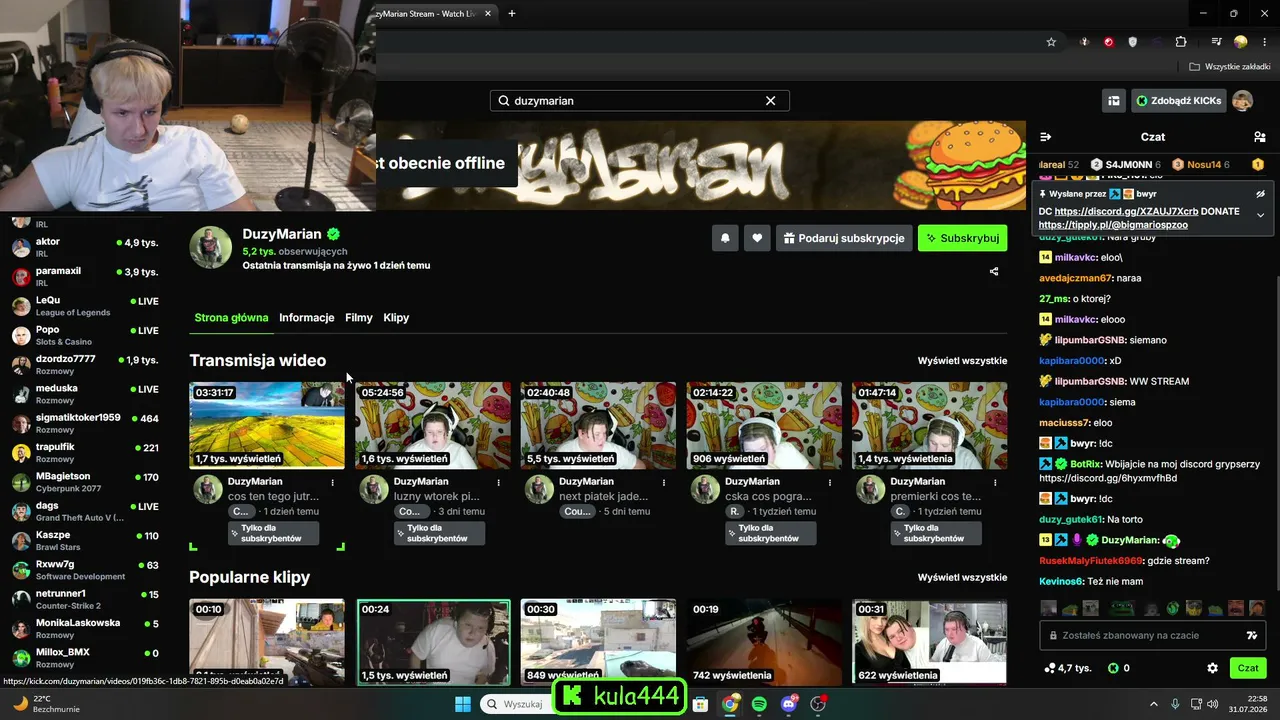
Task: Open the Kick user avatar menu
Action: 1242,100
